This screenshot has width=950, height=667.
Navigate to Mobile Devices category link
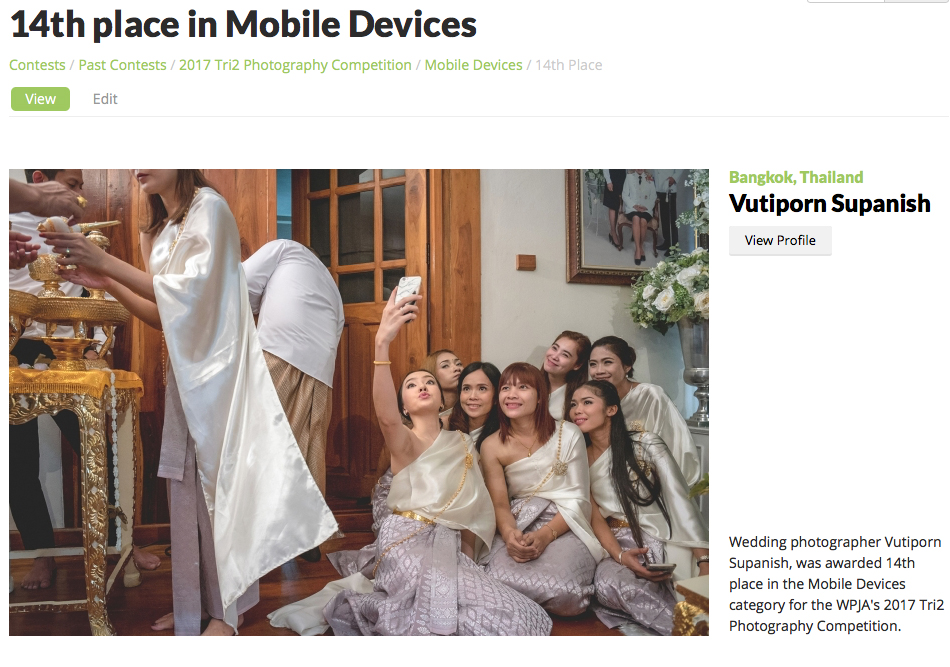[473, 65]
